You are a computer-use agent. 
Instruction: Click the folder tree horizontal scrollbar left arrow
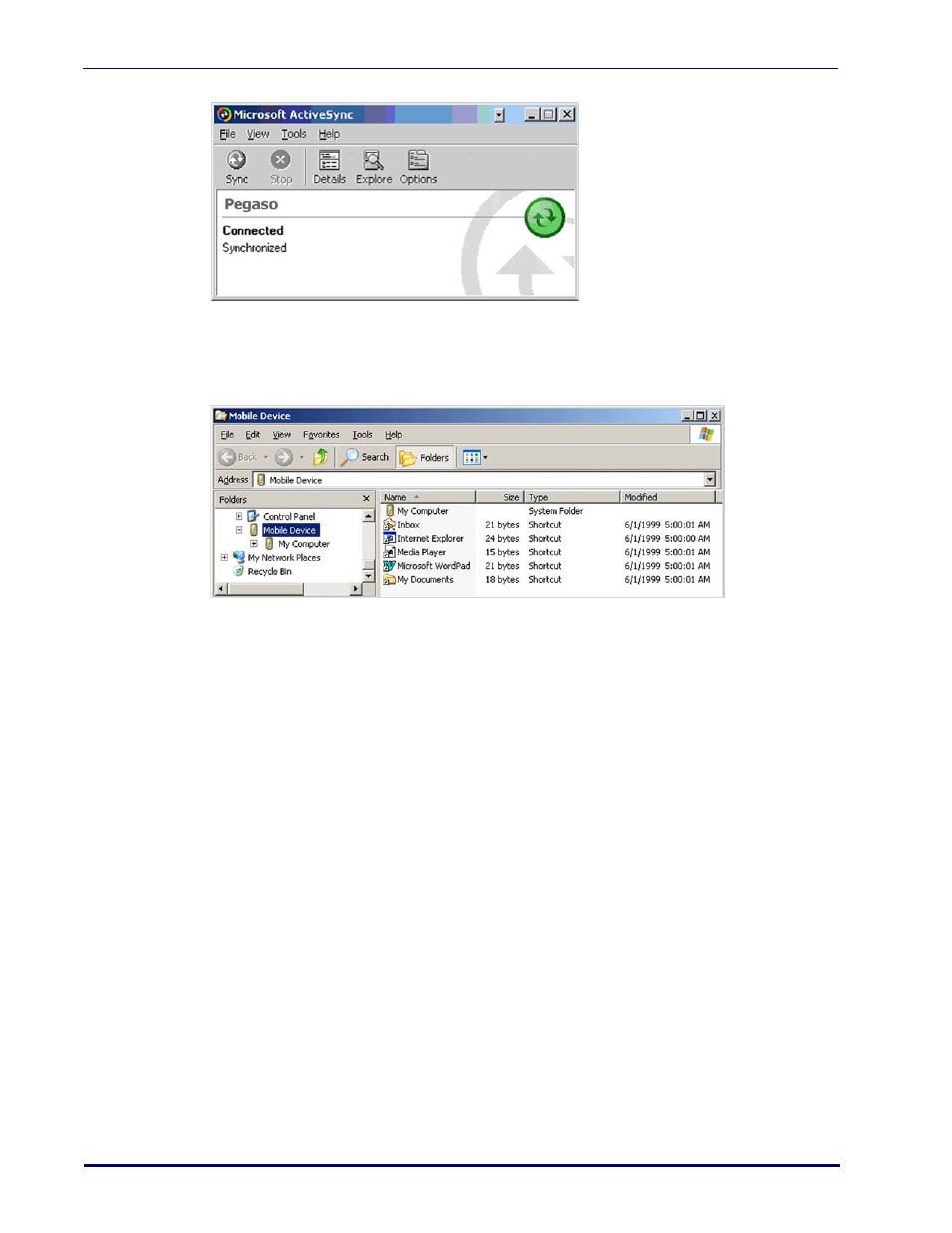pos(222,589)
